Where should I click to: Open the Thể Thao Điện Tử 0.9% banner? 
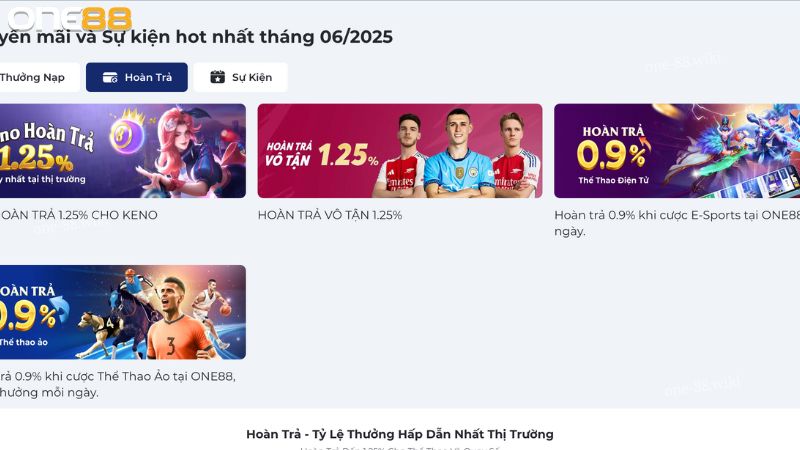click(677, 151)
